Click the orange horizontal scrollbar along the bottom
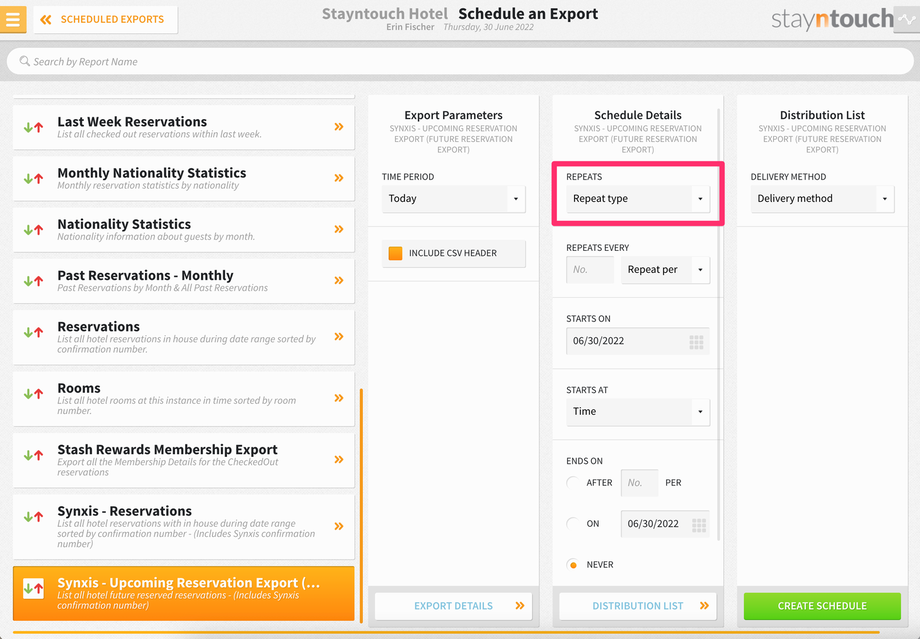The image size is (920, 639). (x=446, y=633)
